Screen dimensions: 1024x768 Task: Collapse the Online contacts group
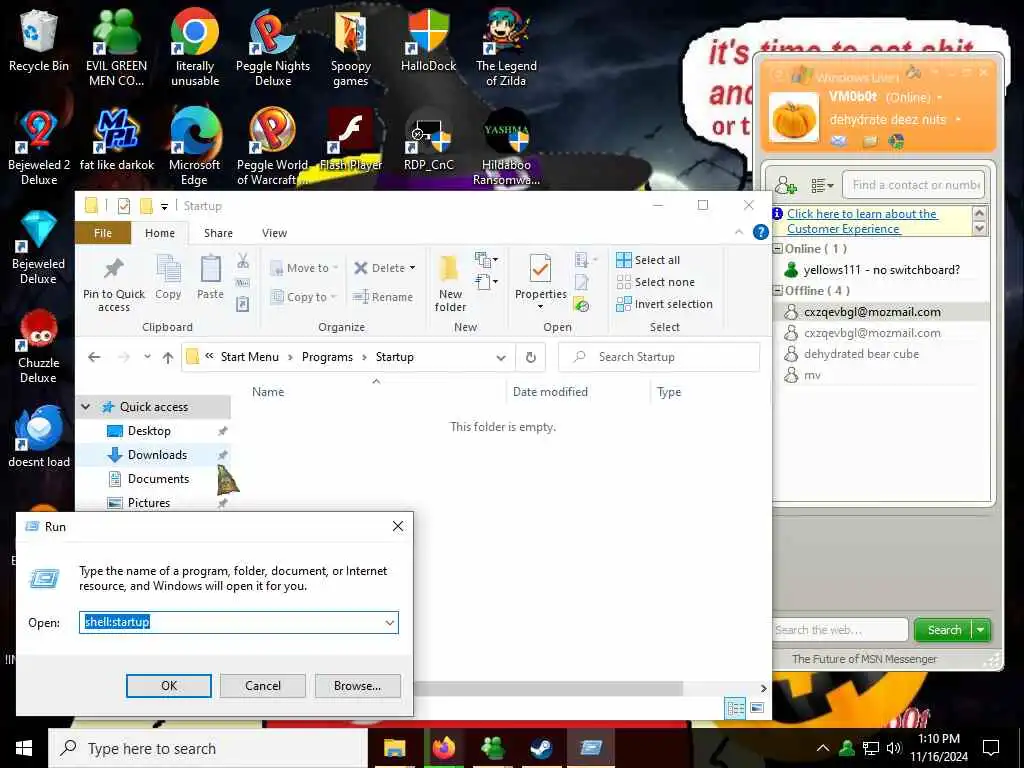778,249
